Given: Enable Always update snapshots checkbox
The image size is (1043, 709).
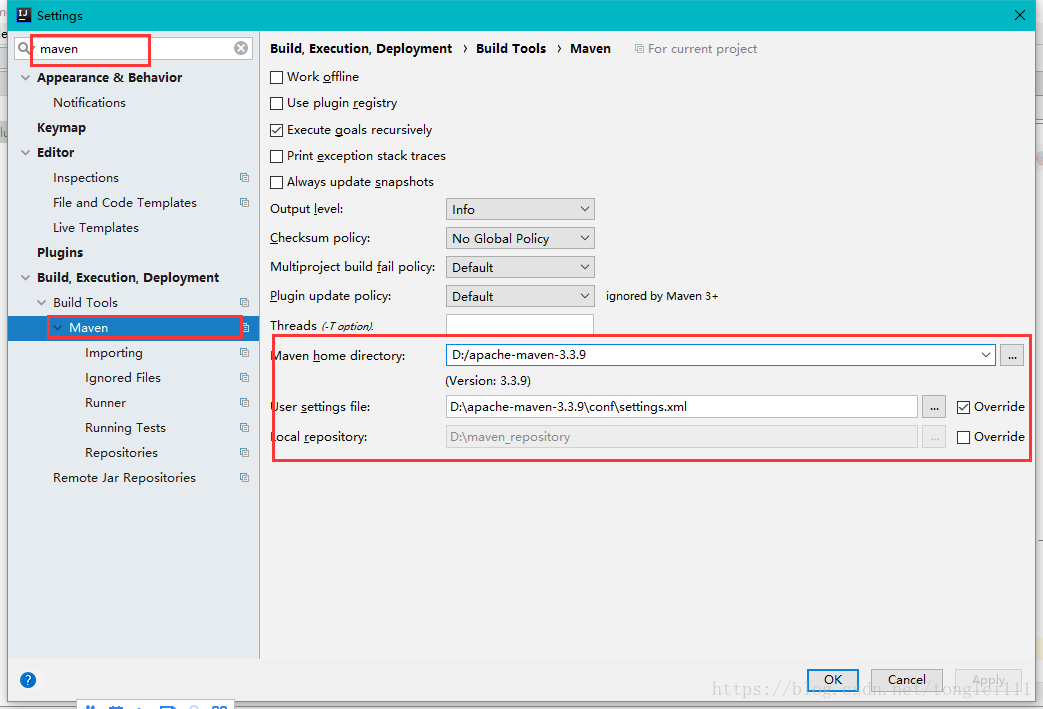Looking at the screenshot, I should (277, 182).
